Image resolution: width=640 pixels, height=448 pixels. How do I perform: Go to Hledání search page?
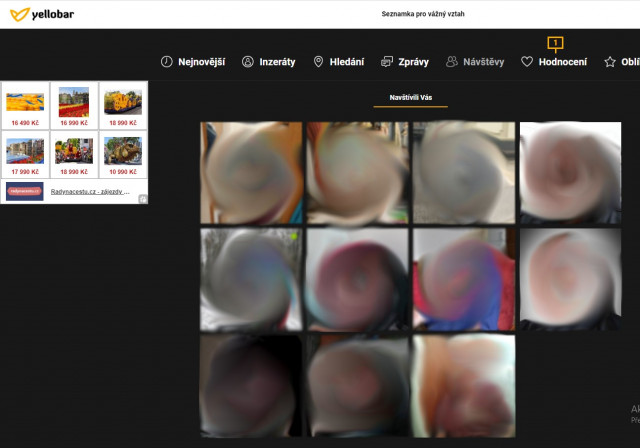347,62
